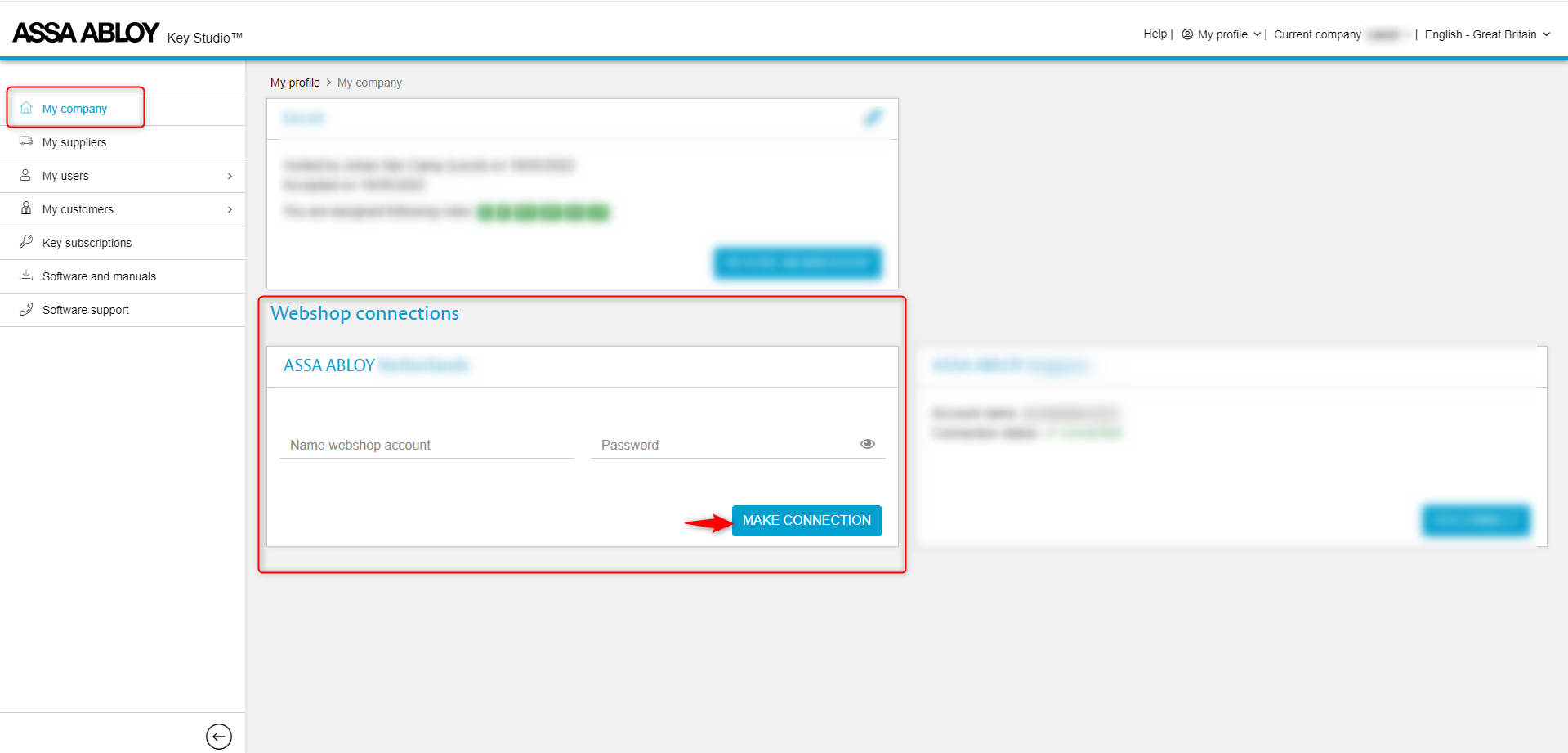Screen dimensions: 1568x753
Task: Open Software support in the sidebar
Action: [123, 310]
